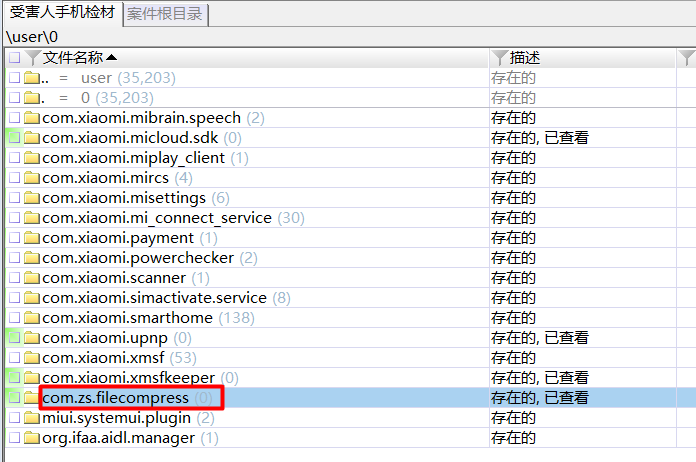Select the miui.systemui.plugin folder name

[x=116, y=418]
